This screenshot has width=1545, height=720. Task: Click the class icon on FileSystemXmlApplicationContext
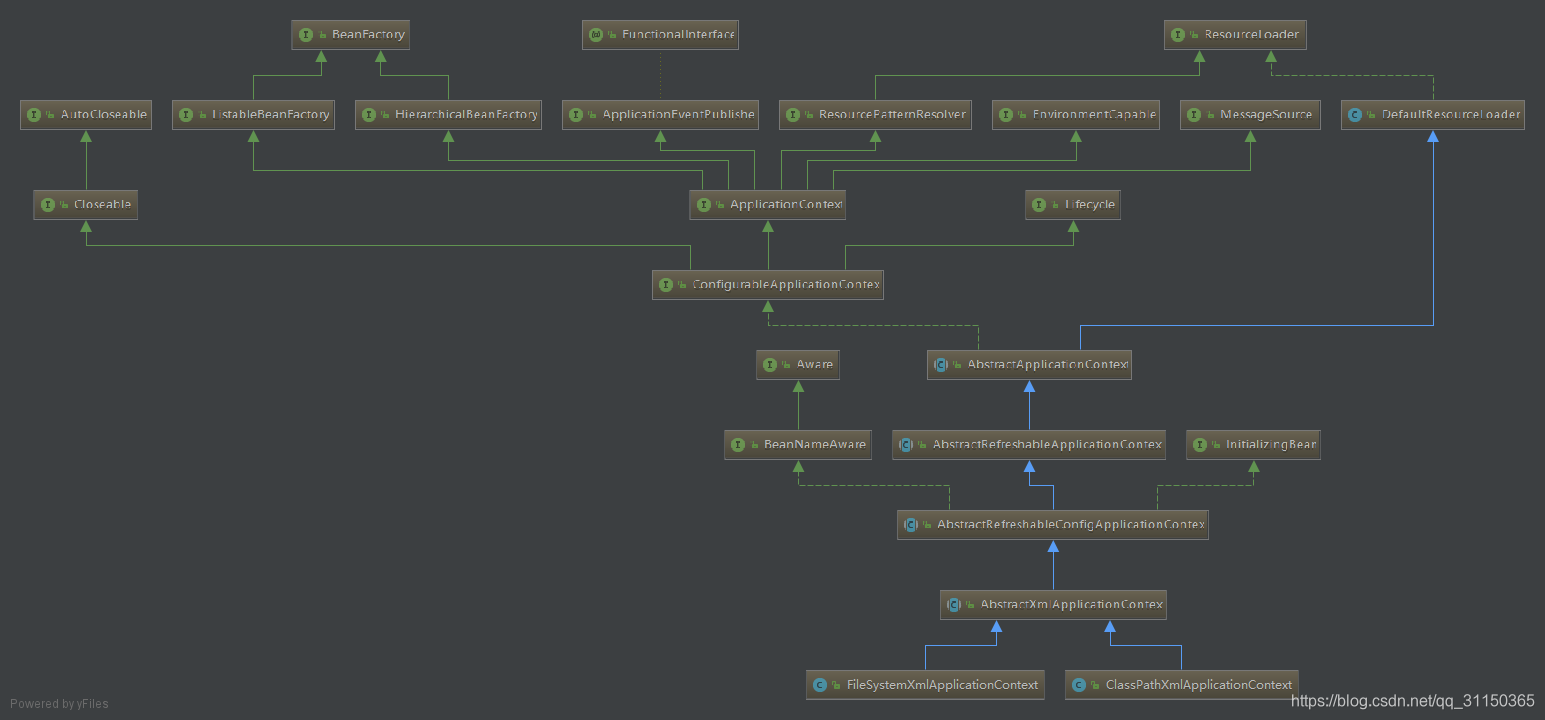820,685
